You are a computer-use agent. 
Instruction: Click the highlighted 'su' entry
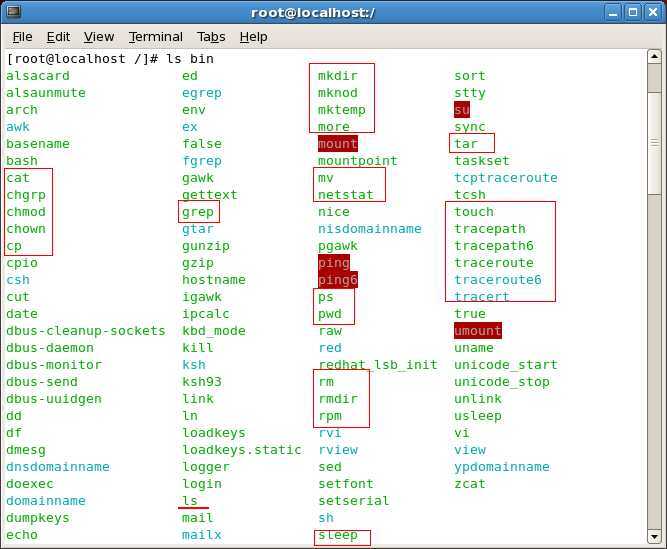point(462,110)
